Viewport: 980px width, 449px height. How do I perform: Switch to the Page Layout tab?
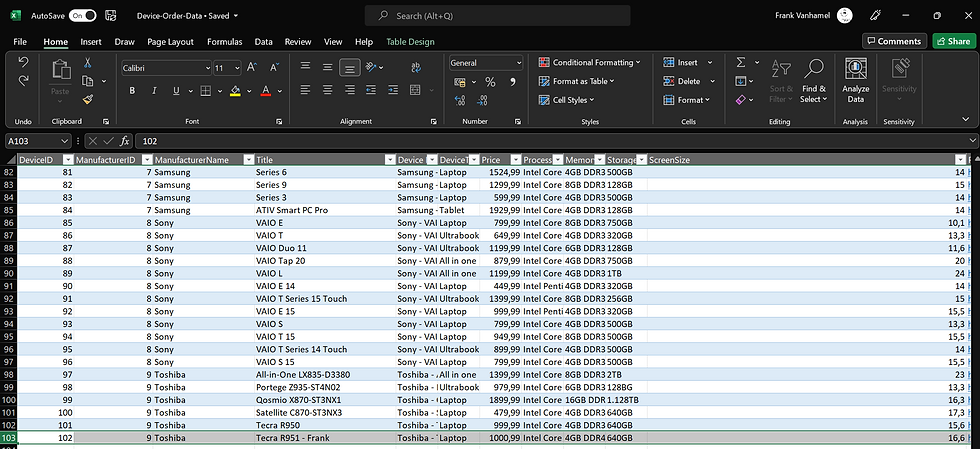pos(171,42)
